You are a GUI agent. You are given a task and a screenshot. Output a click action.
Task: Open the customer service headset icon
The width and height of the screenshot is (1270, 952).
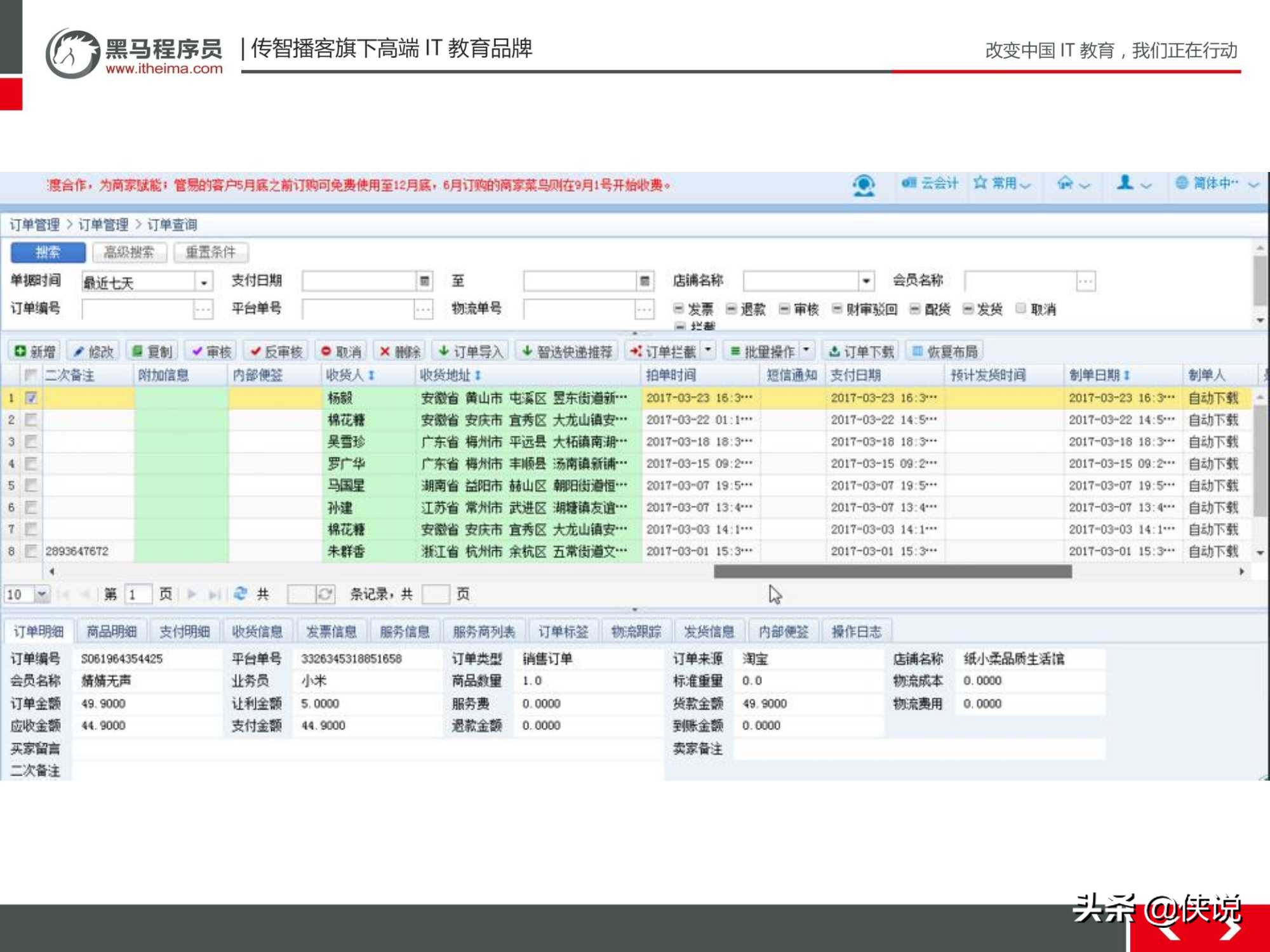[864, 184]
